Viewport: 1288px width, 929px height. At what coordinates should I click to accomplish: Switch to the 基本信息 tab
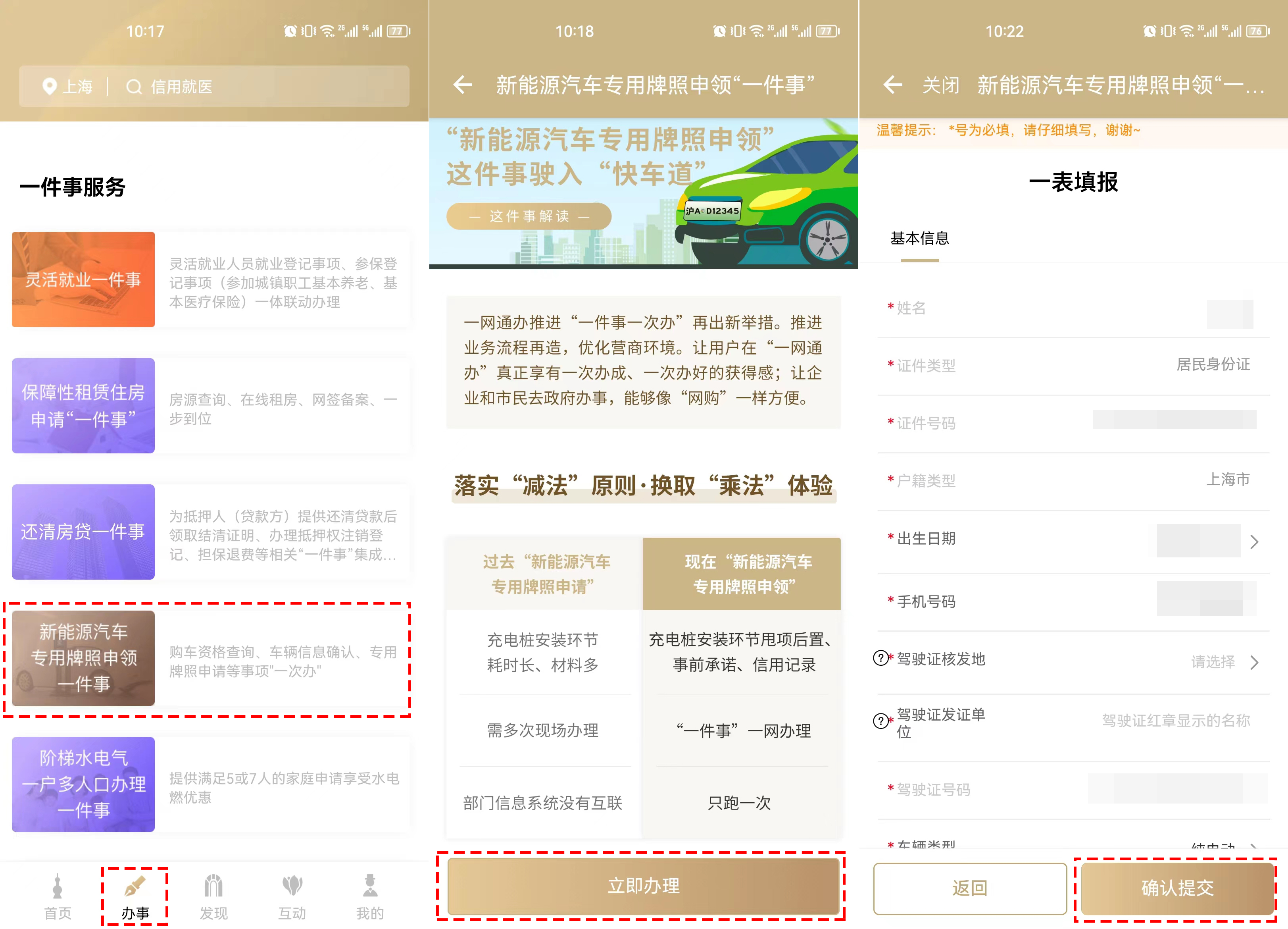pos(919,239)
